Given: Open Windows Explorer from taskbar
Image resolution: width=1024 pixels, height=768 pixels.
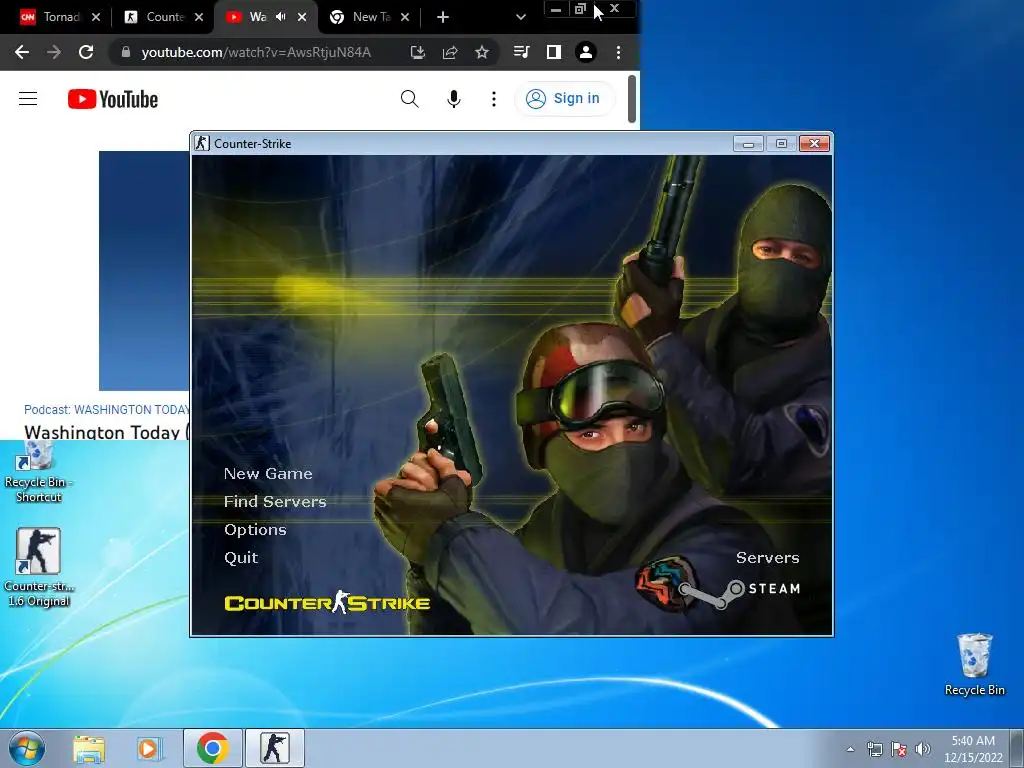Looking at the screenshot, I should click(89, 748).
